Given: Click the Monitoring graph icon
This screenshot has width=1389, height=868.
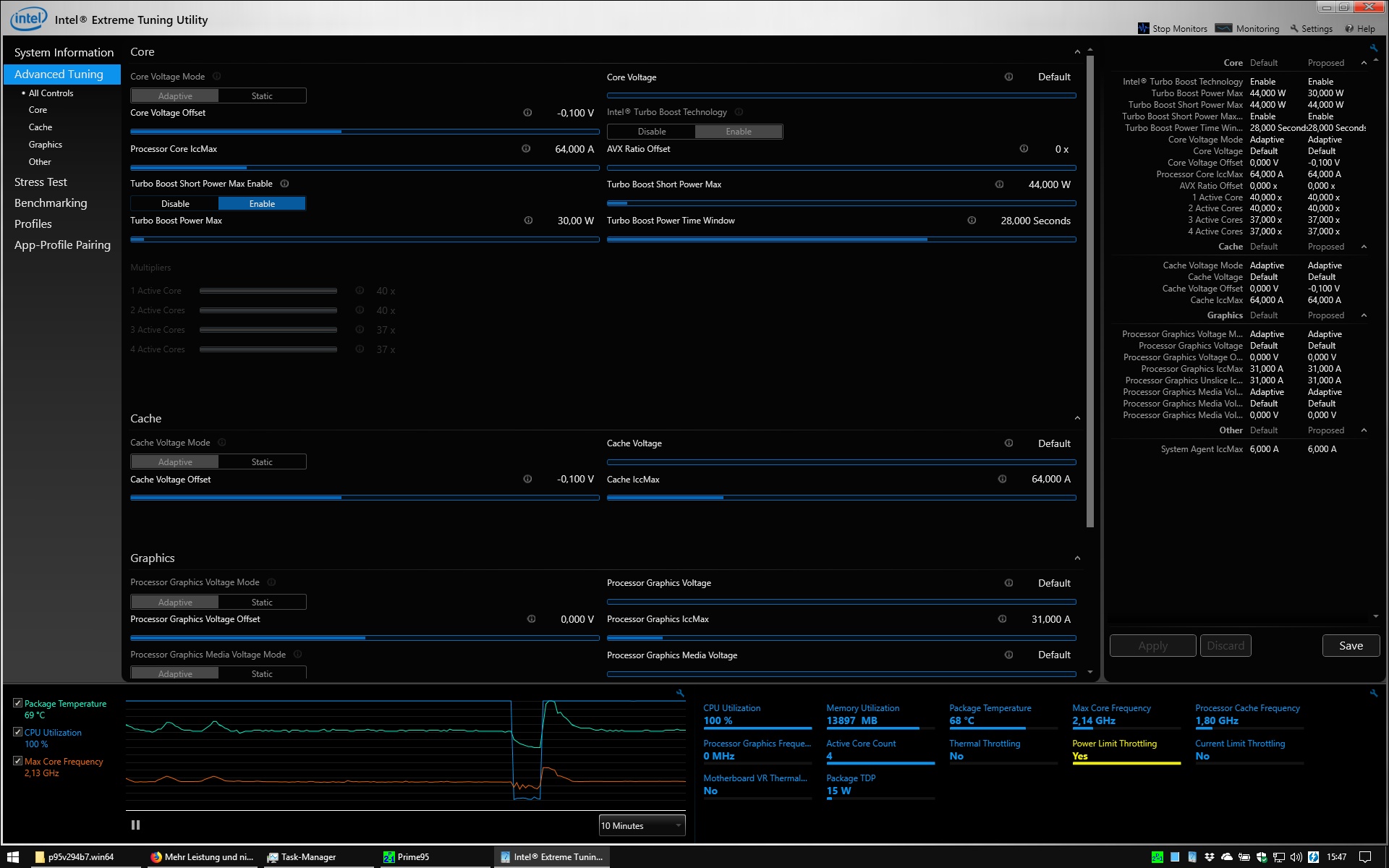Looking at the screenshot, I should point(1223,28).
